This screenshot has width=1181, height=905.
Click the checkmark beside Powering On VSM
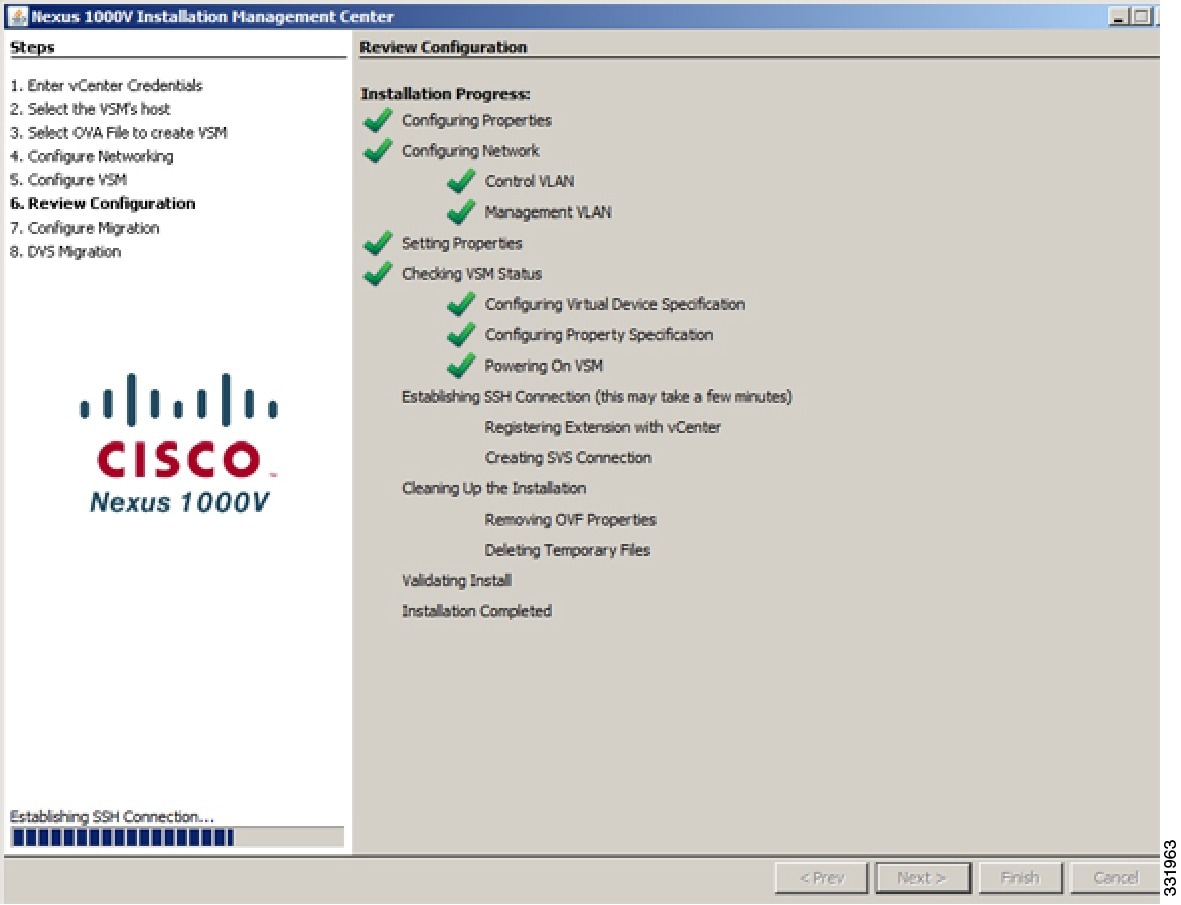[x=461, y=366]
